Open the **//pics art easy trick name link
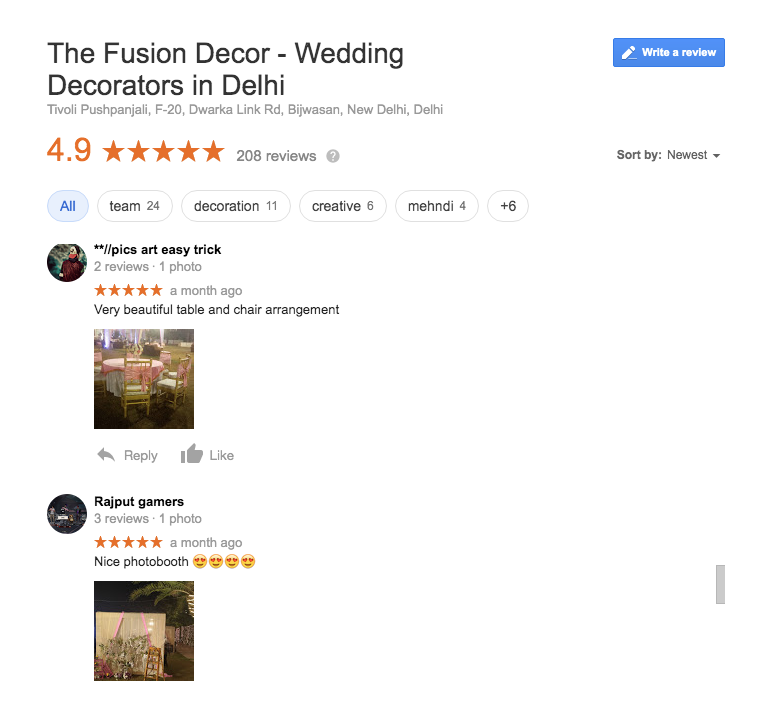The height and width of the screenshot is (721, 771). pos(158,250)
